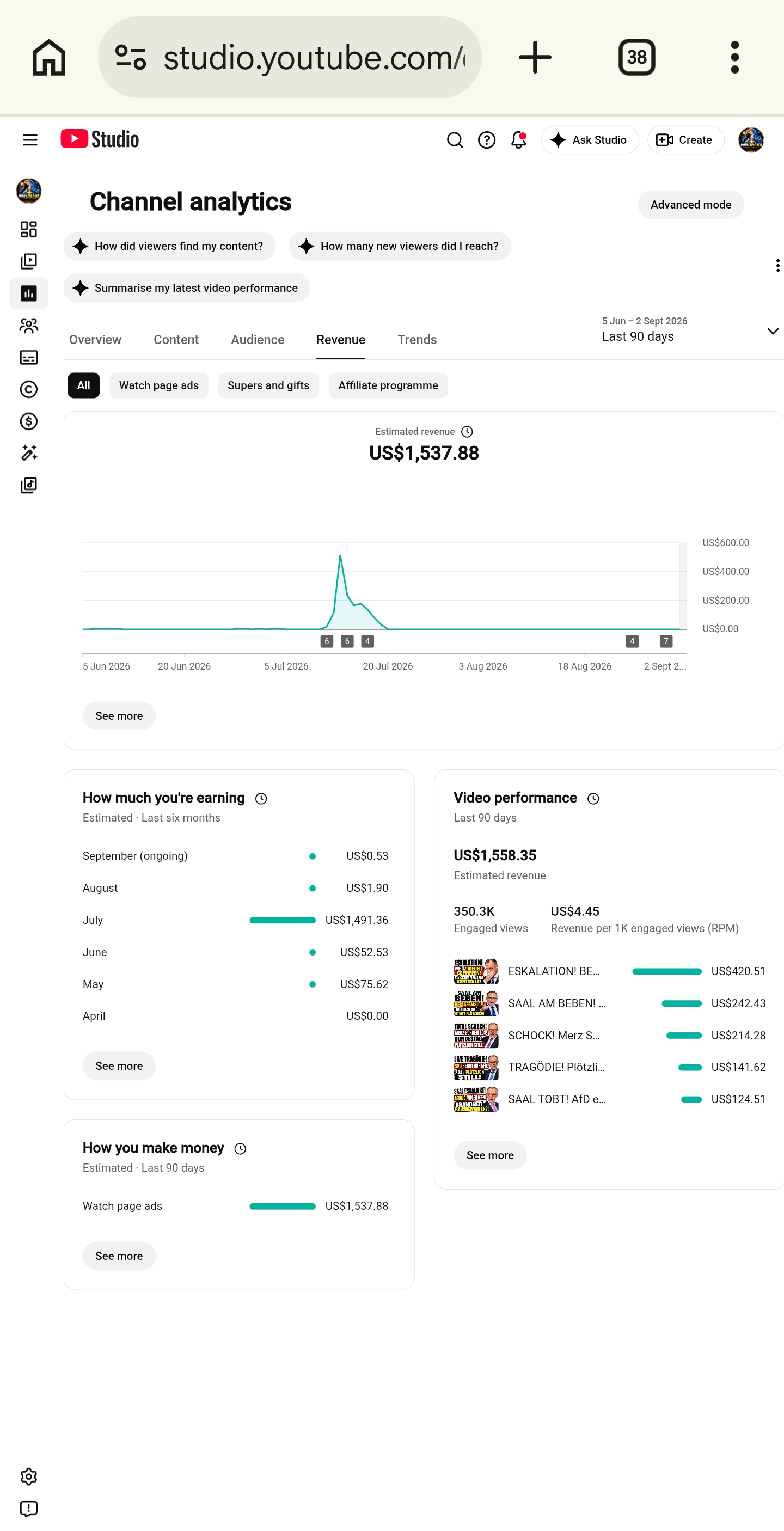Filter by Affiliate programme
784x1531 pixels.
(388, 385)
